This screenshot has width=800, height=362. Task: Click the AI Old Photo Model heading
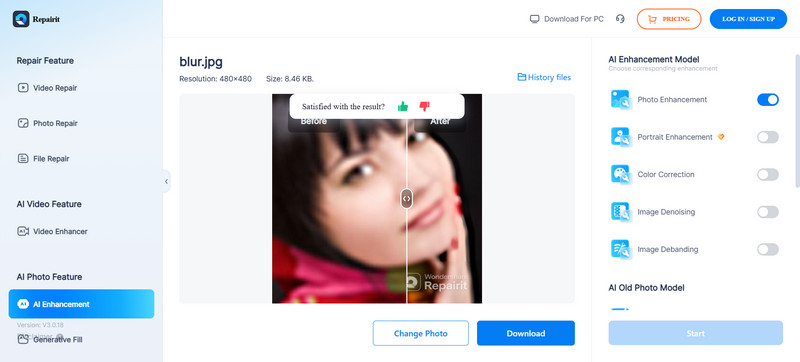(646, 288)
